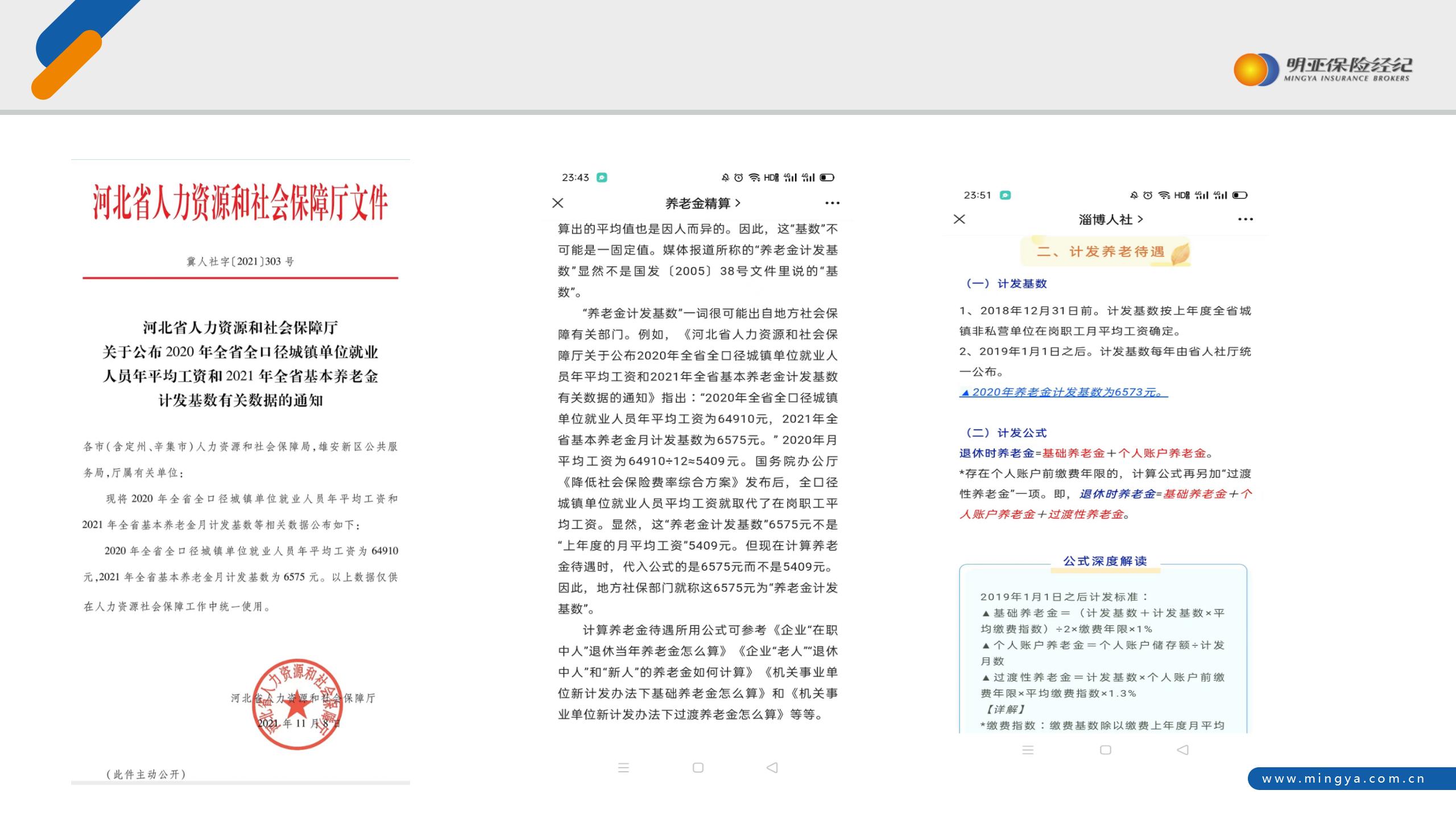The image size is (1456, 819).
Task: Tap the back triangle in the phone navigation bar
Action: pos(772,768)
